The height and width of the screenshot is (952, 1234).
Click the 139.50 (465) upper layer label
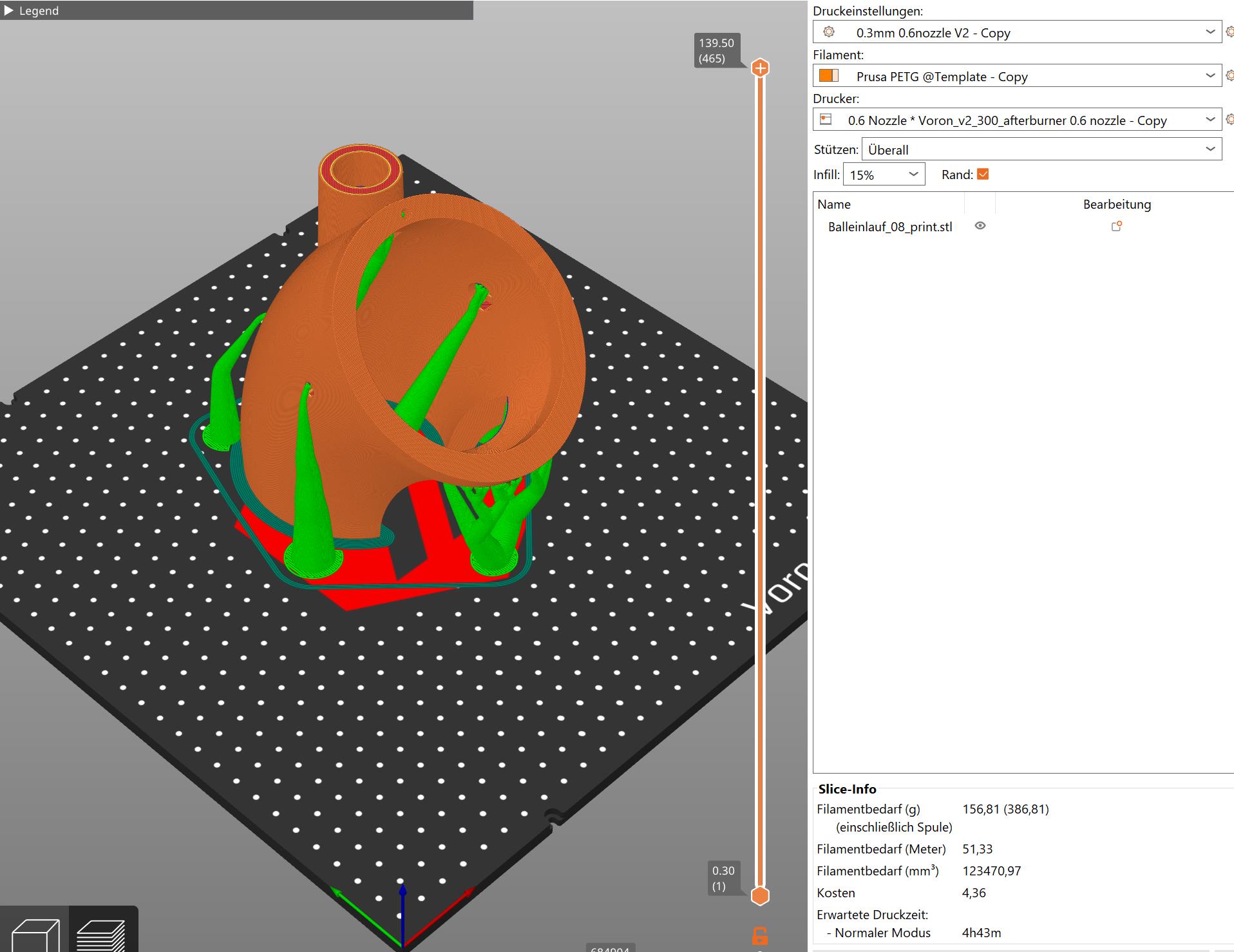pos(716,50)
